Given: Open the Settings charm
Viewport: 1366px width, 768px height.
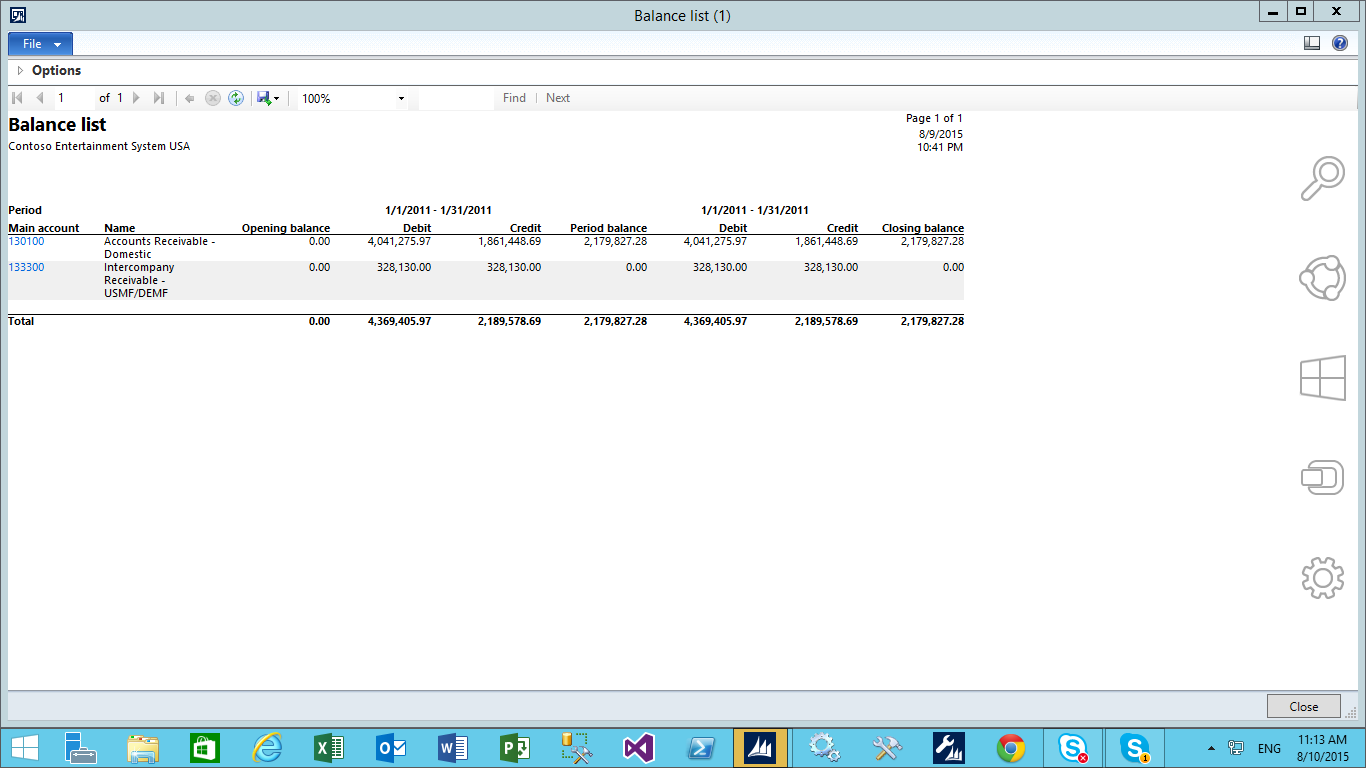Looking at the screenshot, I should click(1322, 577).
